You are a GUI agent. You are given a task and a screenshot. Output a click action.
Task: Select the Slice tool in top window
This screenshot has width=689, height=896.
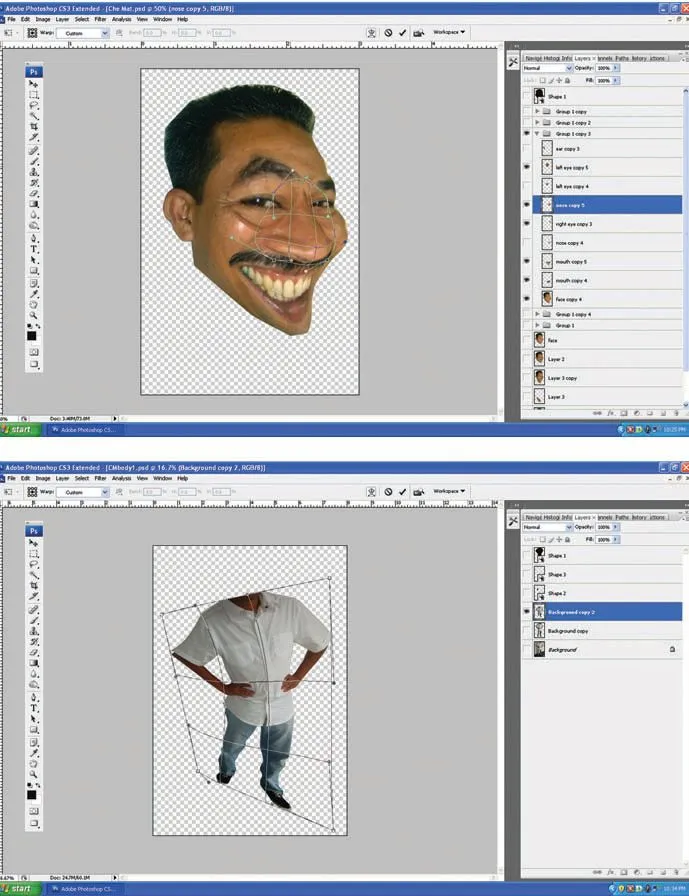click(x=34, y=137)
